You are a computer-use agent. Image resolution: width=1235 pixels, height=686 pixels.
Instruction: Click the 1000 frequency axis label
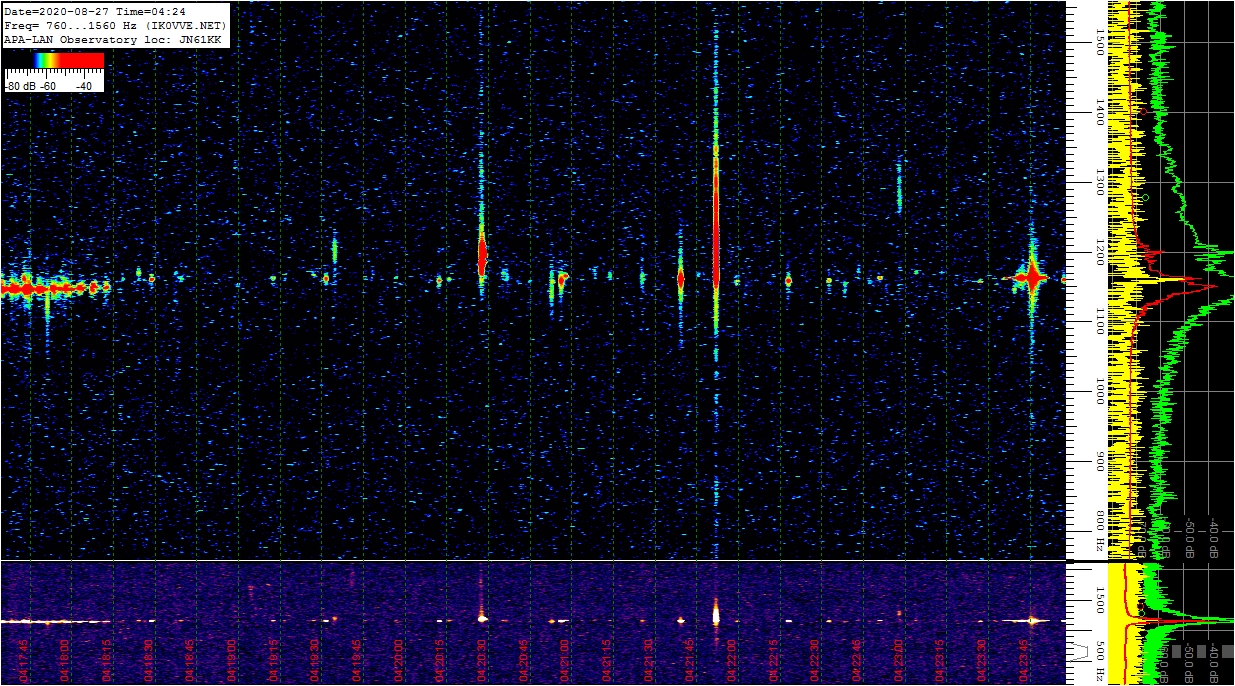point(1099,392)
